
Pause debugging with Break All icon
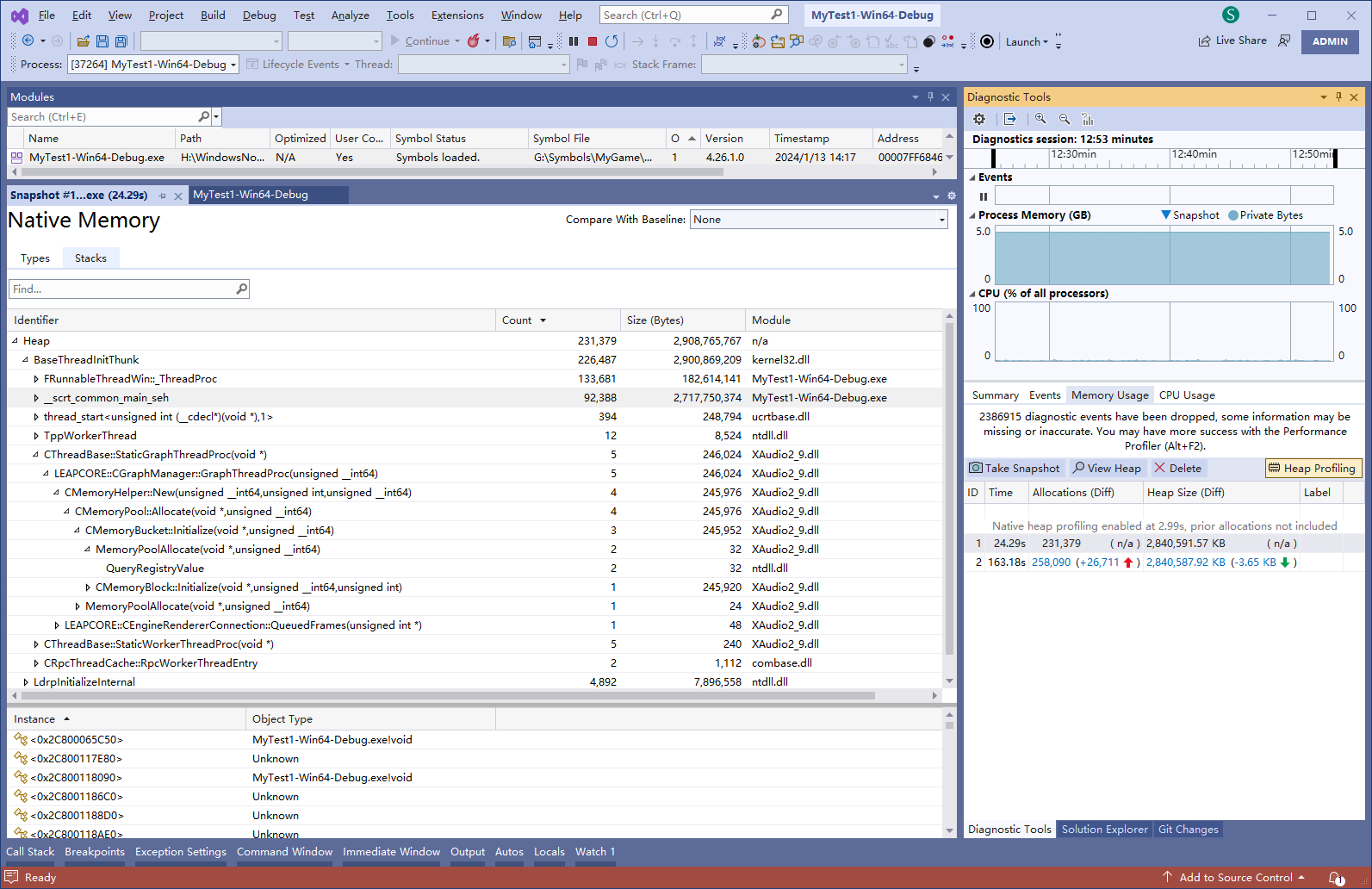click(x=574, y=40)
